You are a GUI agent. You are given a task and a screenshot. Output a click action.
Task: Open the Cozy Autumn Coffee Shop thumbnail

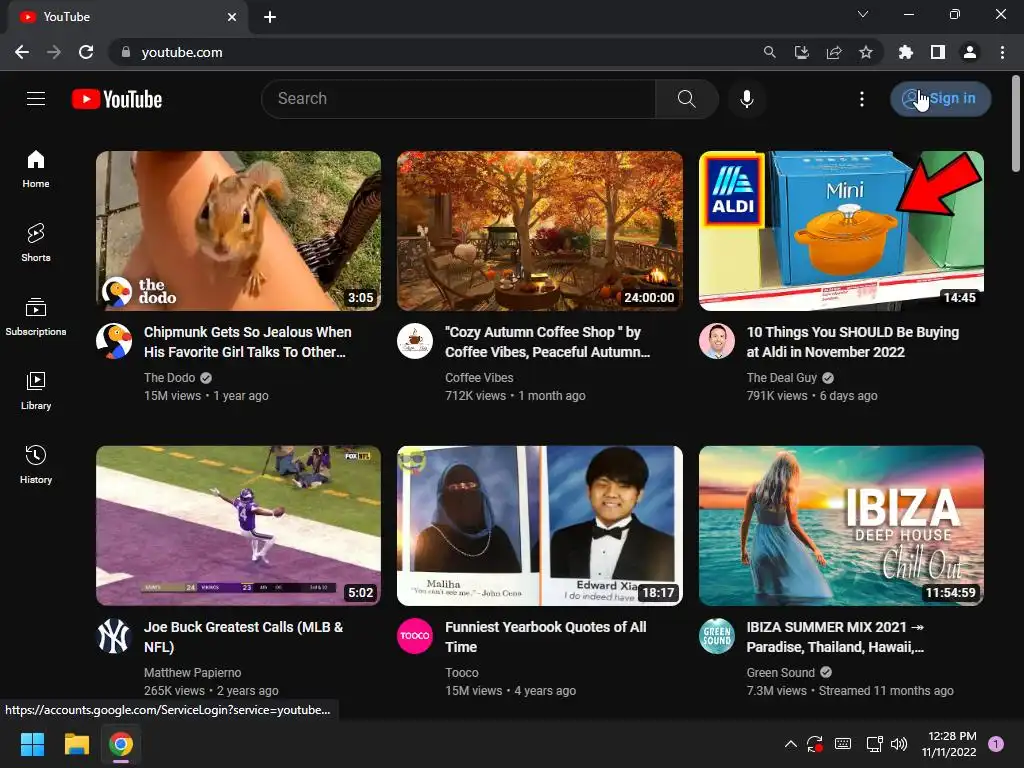click(x=540, y=231)
